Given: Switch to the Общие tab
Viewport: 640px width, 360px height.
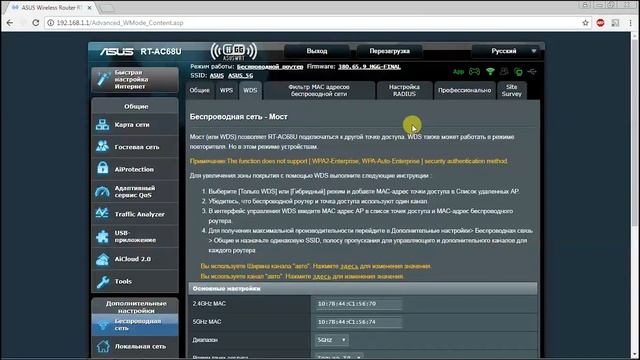Looking at the screenshot, I should [x=199, y=90].
